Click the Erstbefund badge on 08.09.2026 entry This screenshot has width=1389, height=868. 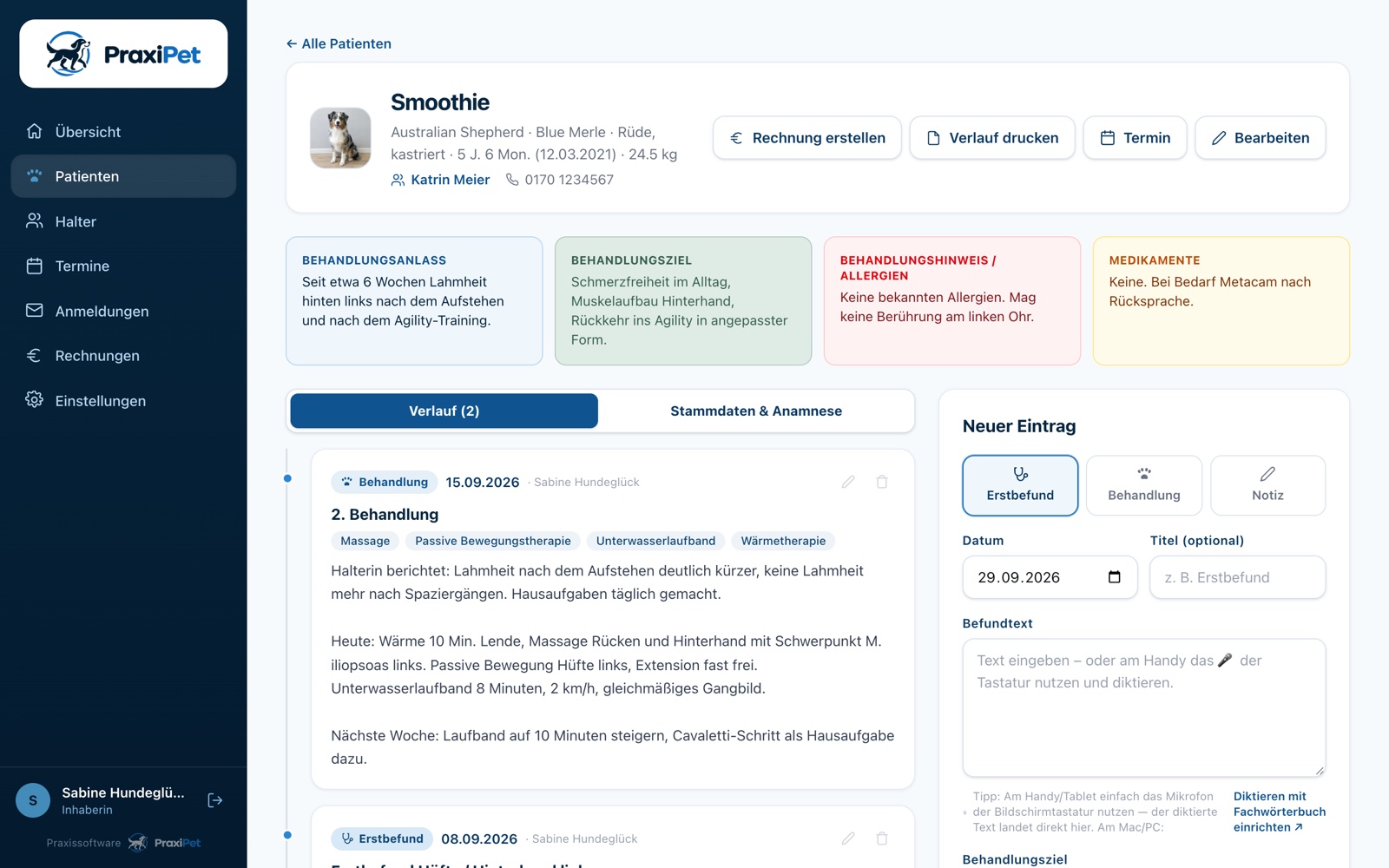click(x=382, y=838)
